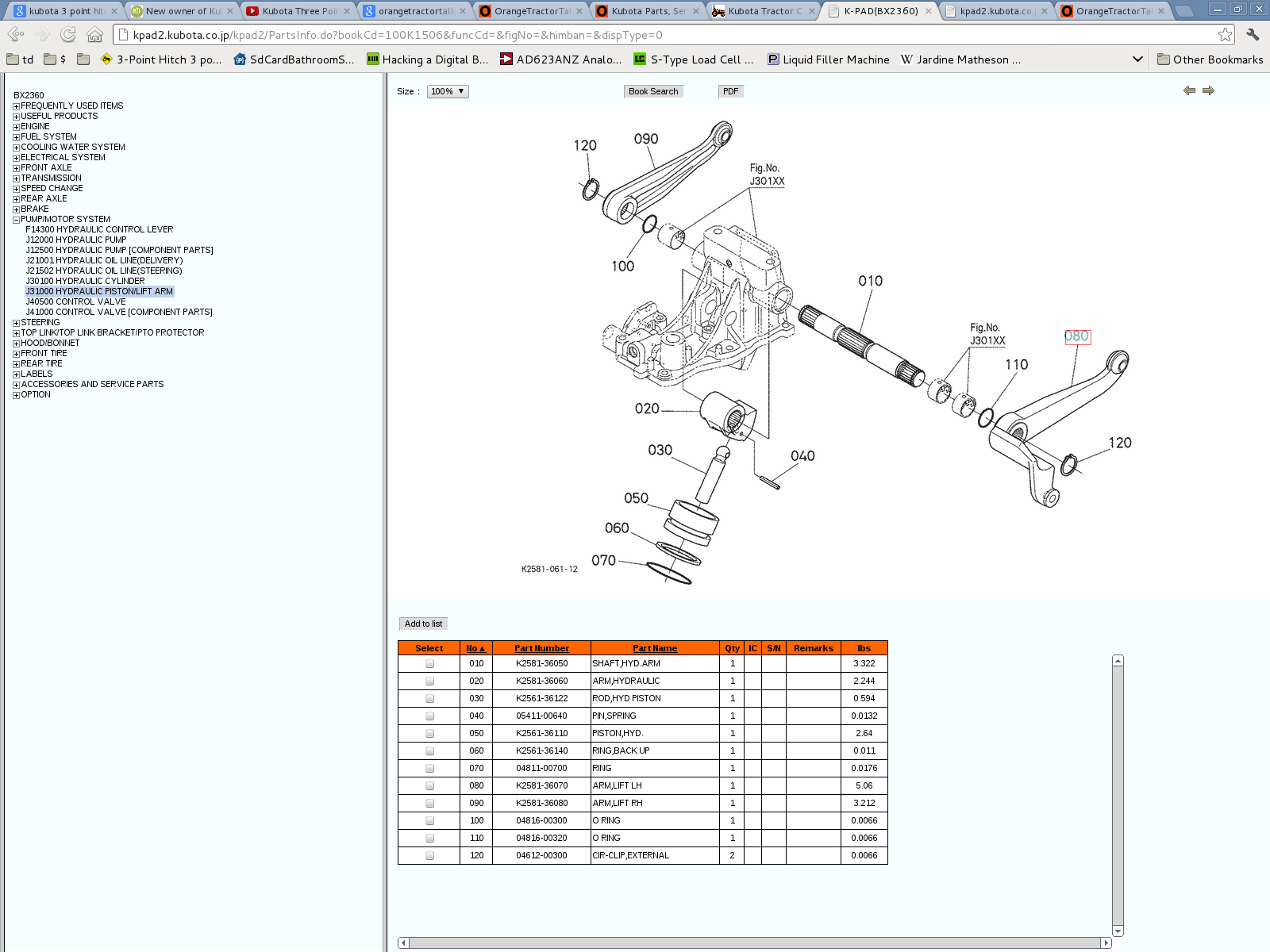Open J30100 HYDRAULIC CYLINDER figure
The image size is (1270, 952).
(85, 281)
